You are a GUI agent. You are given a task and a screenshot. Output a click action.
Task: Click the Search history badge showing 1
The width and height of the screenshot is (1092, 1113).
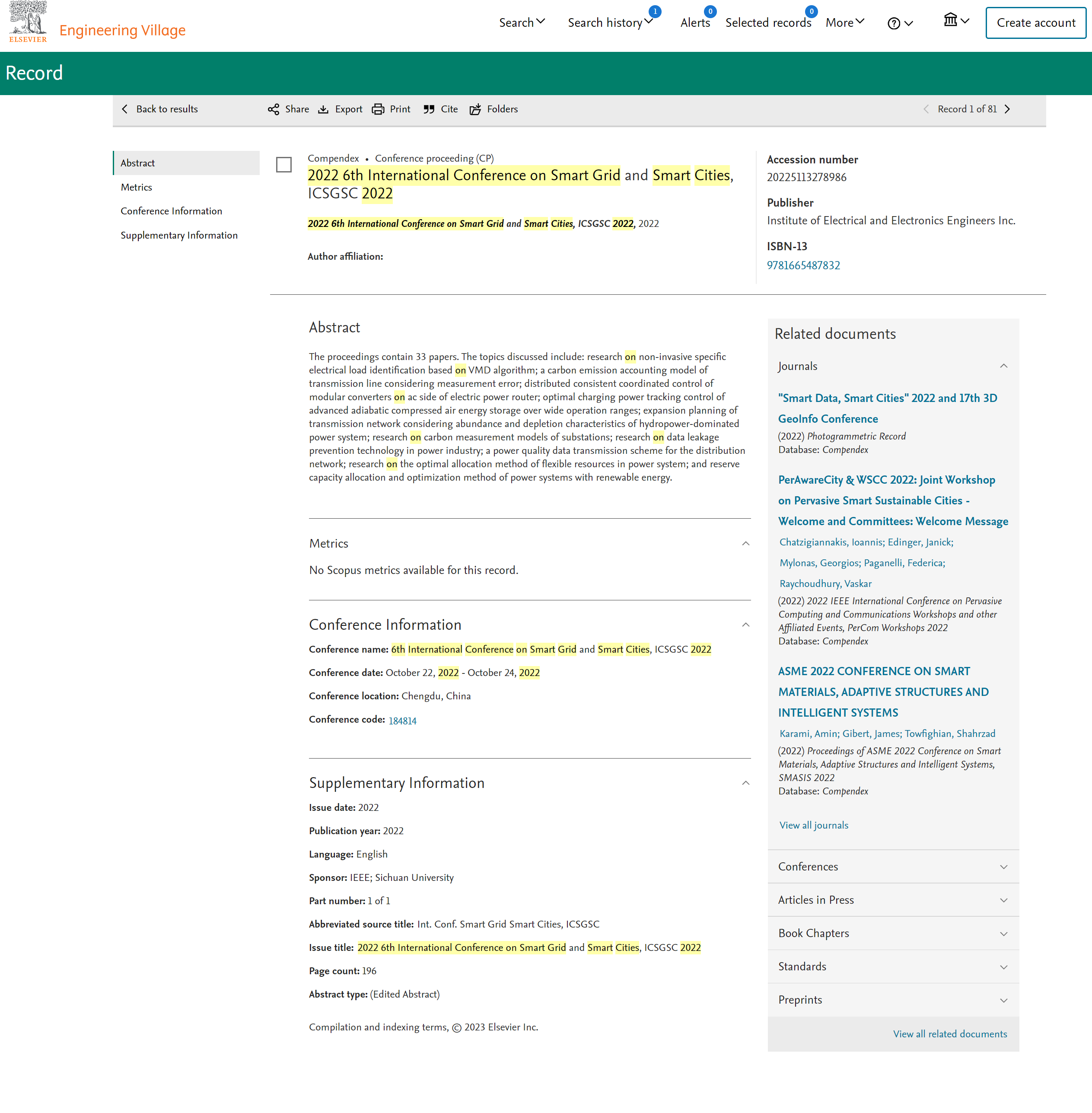coord(655,12)
